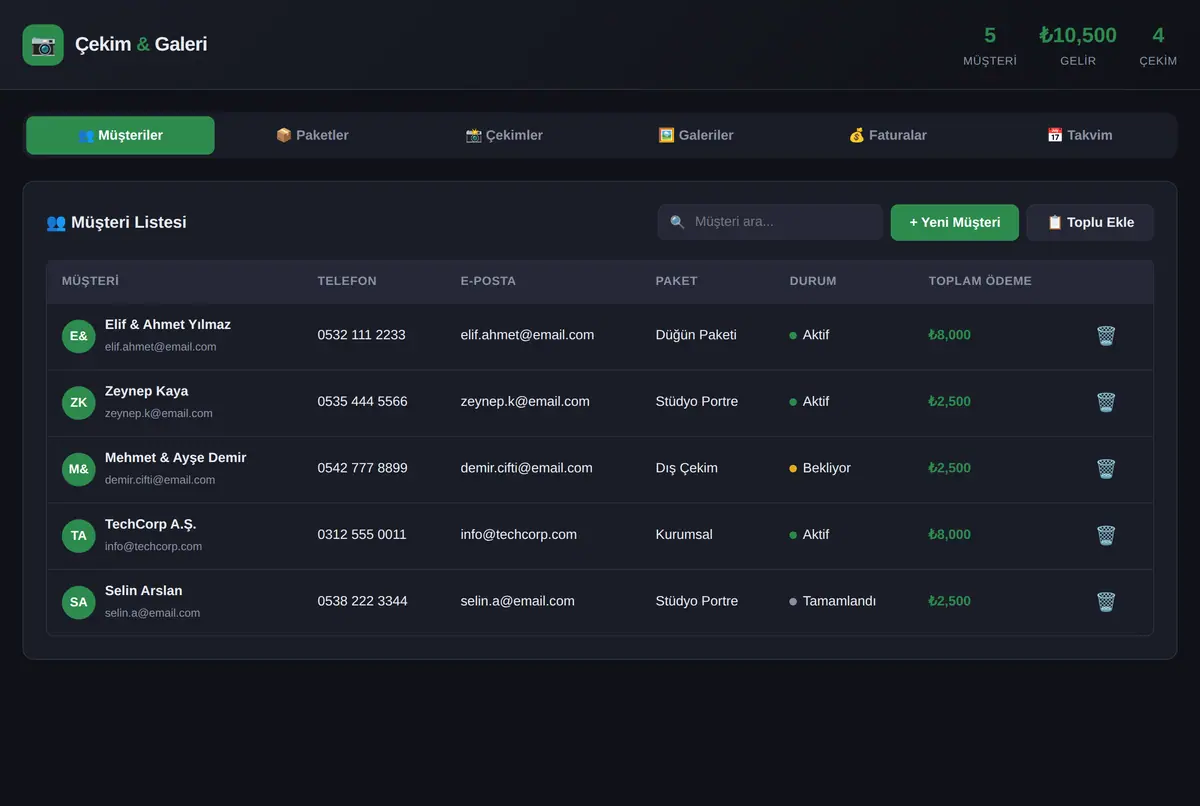Click the DURUM column header
Image resolution: width=1200 pixels, height=806 pixels.
(813, 281)
